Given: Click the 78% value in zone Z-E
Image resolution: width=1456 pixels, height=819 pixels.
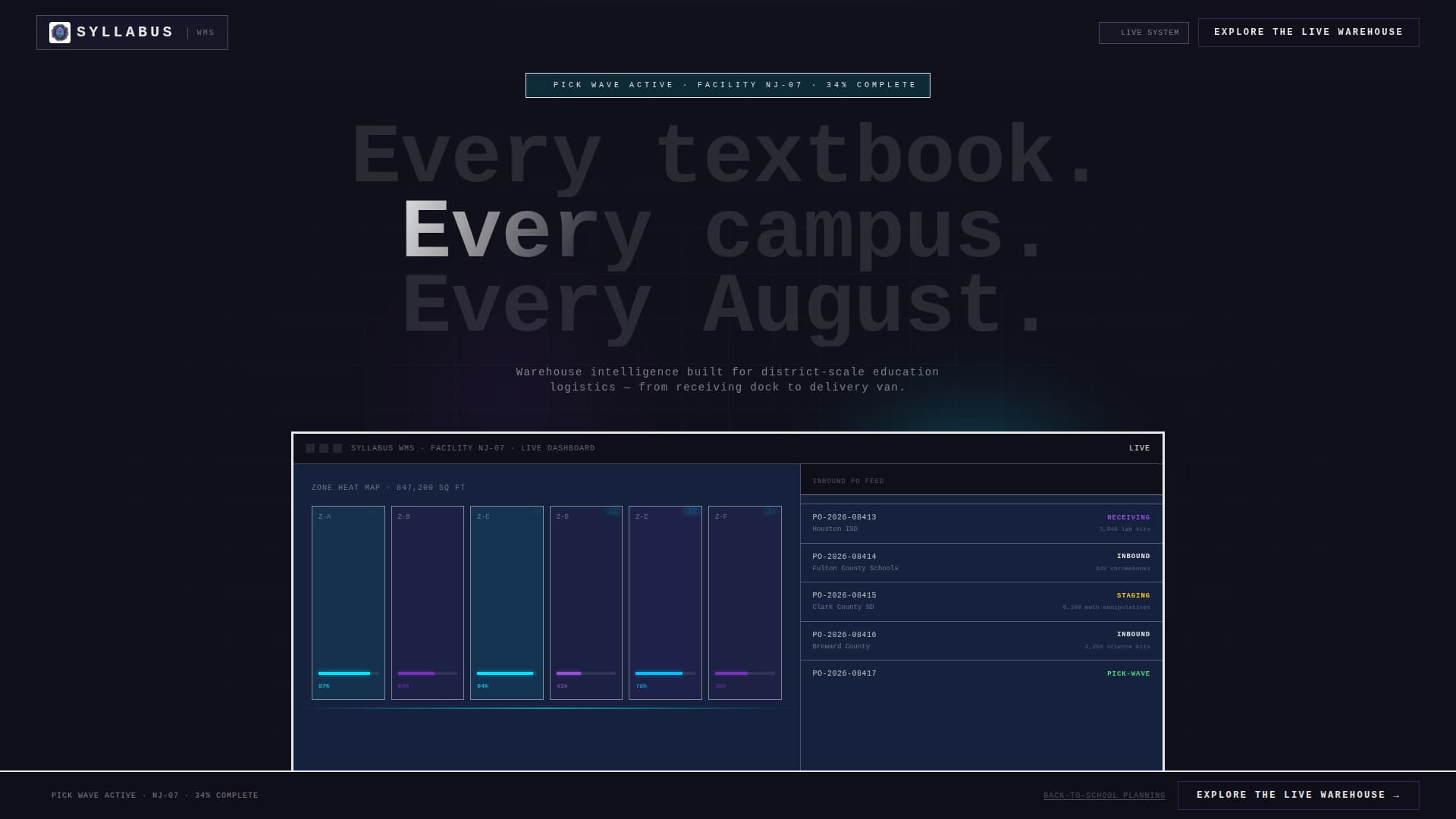Looking at the screenshot, I should coord(642,686).
